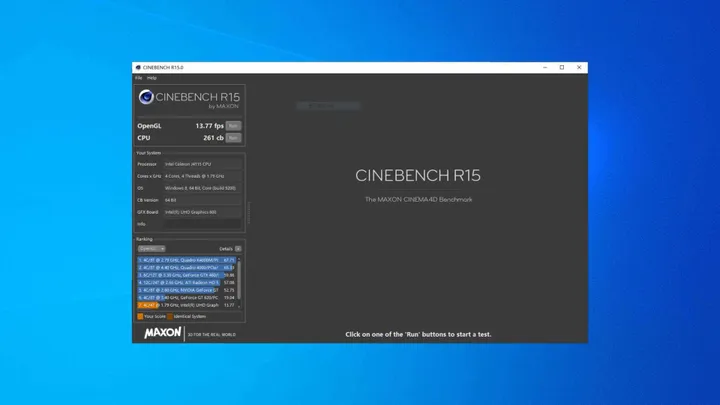Screen dimensions: 720x405
Task: Click the OpenGL score 13.77 fps
Action: click(x=209, y=126)
